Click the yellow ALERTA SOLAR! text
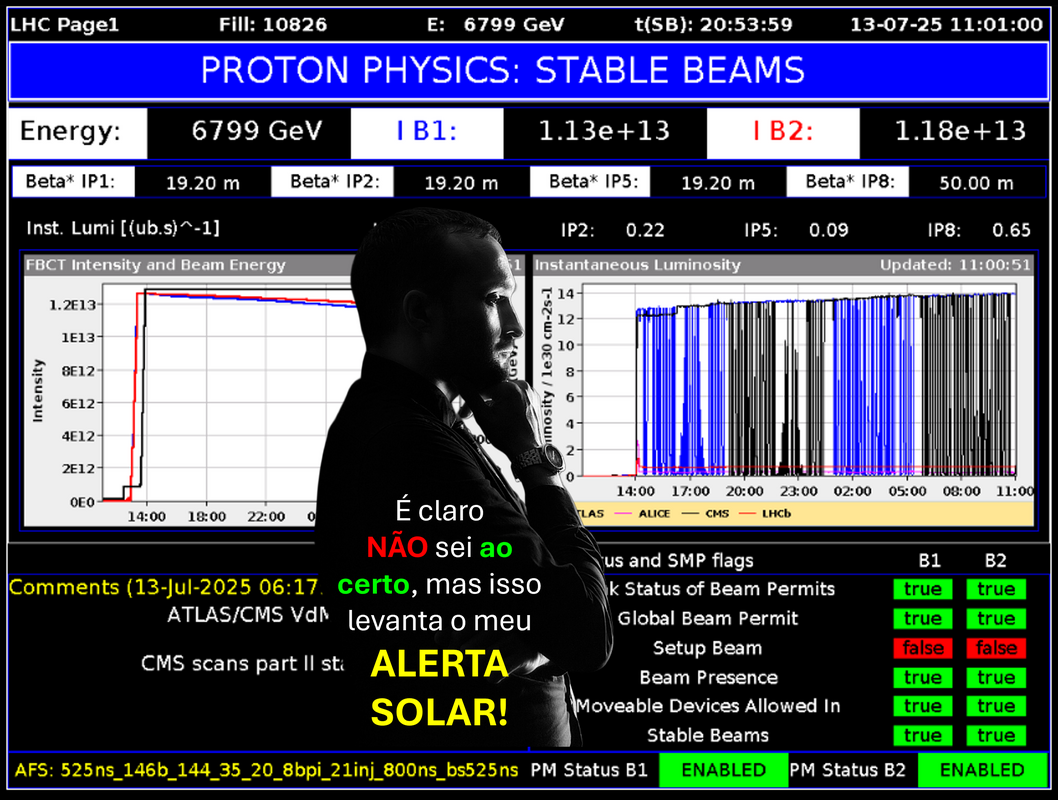 tap(439, 689)
